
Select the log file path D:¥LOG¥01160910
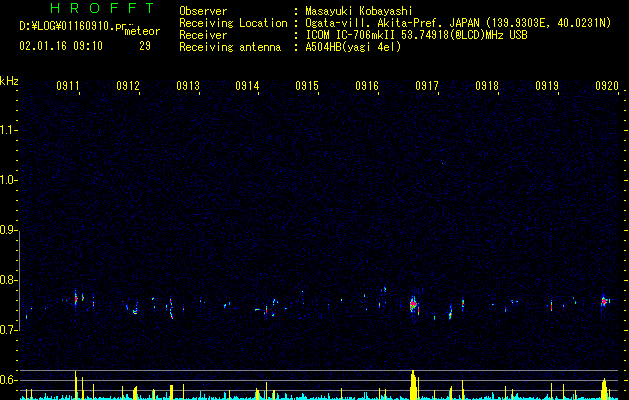69,26
